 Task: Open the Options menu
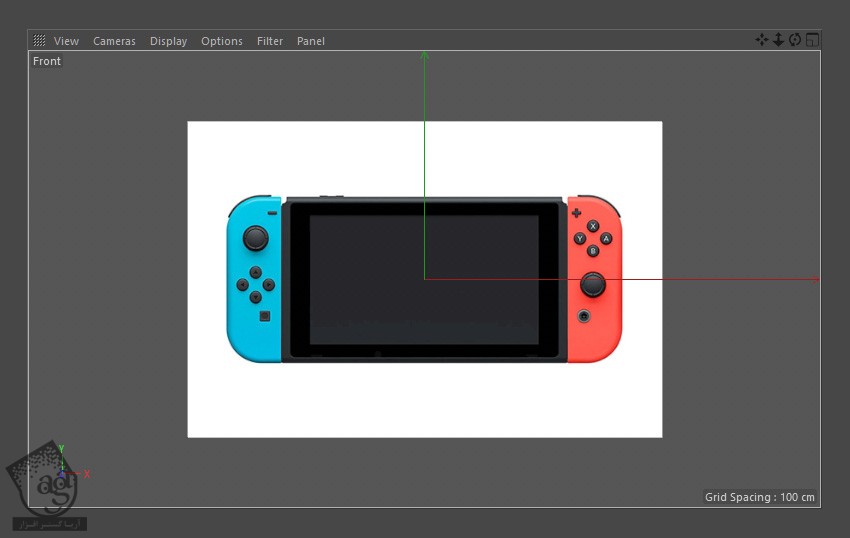pyautogui.click(x=222, y=41)
